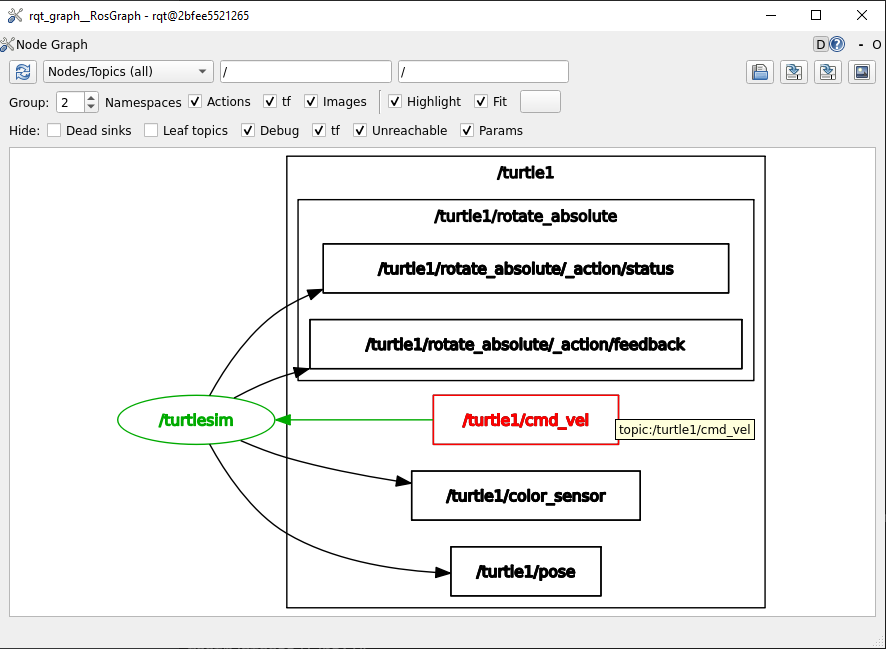
Task: Save graph as image icon
Action: coord(862,72)
